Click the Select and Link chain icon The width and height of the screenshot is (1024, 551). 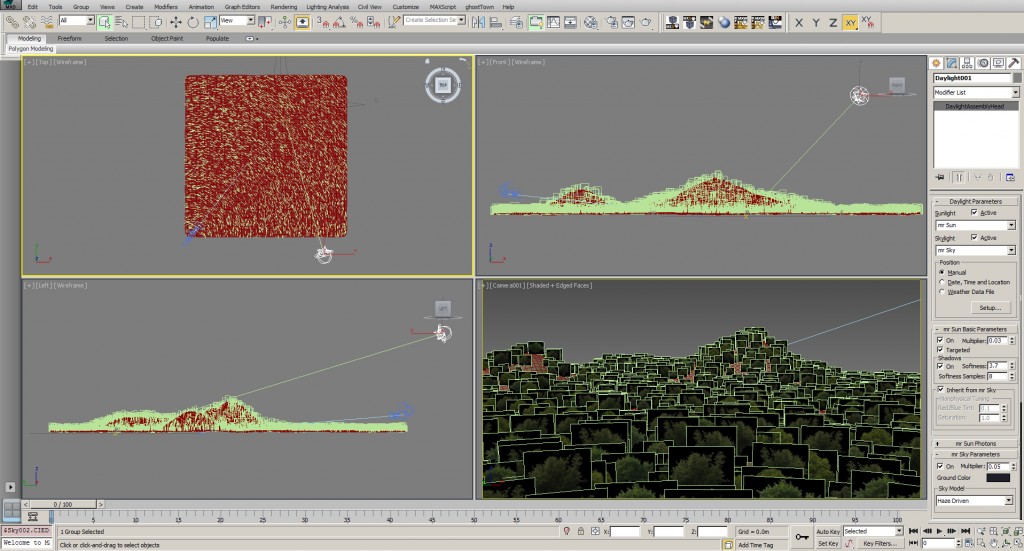[x=11, y=22]
